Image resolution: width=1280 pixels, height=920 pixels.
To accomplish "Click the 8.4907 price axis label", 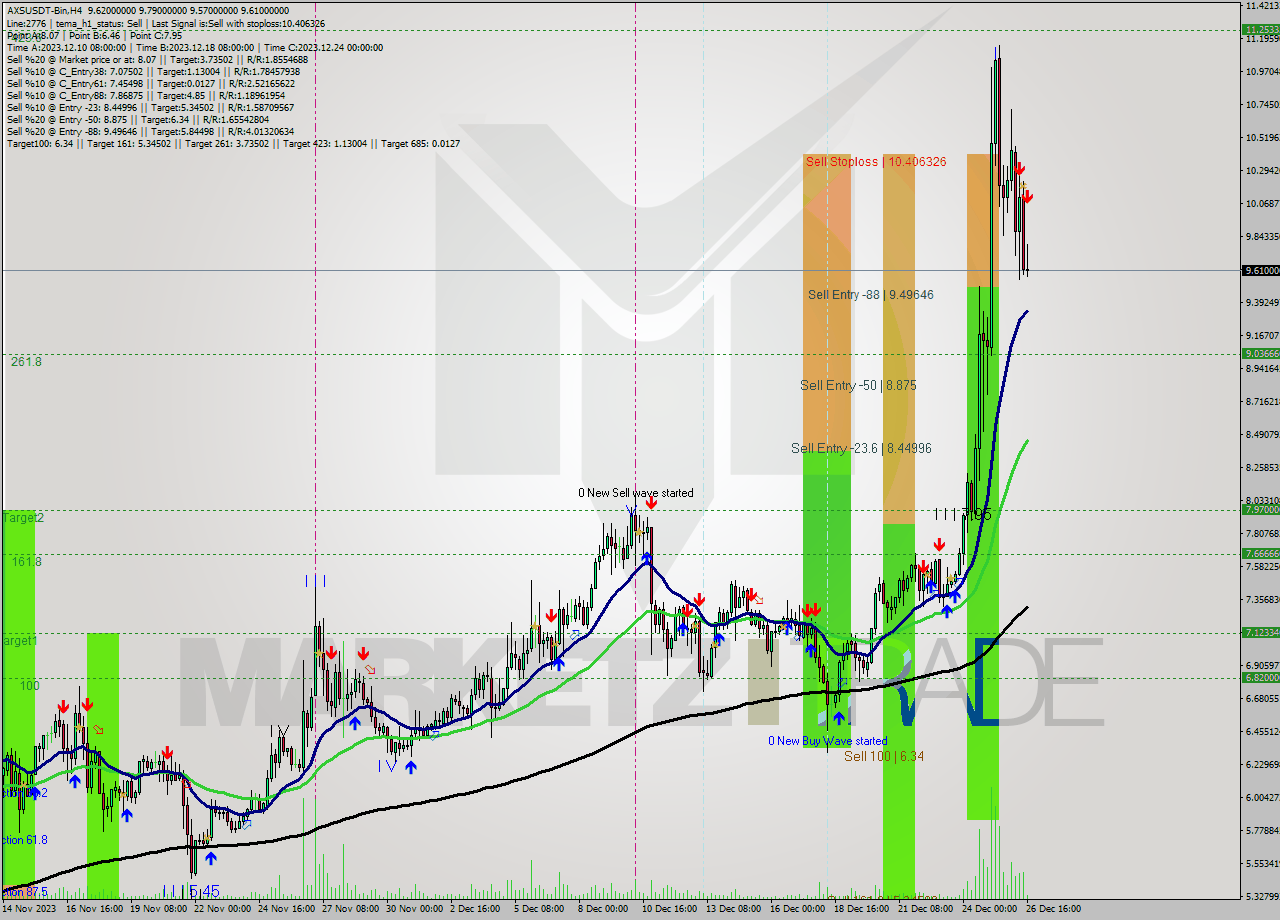I will [1260, 435].
